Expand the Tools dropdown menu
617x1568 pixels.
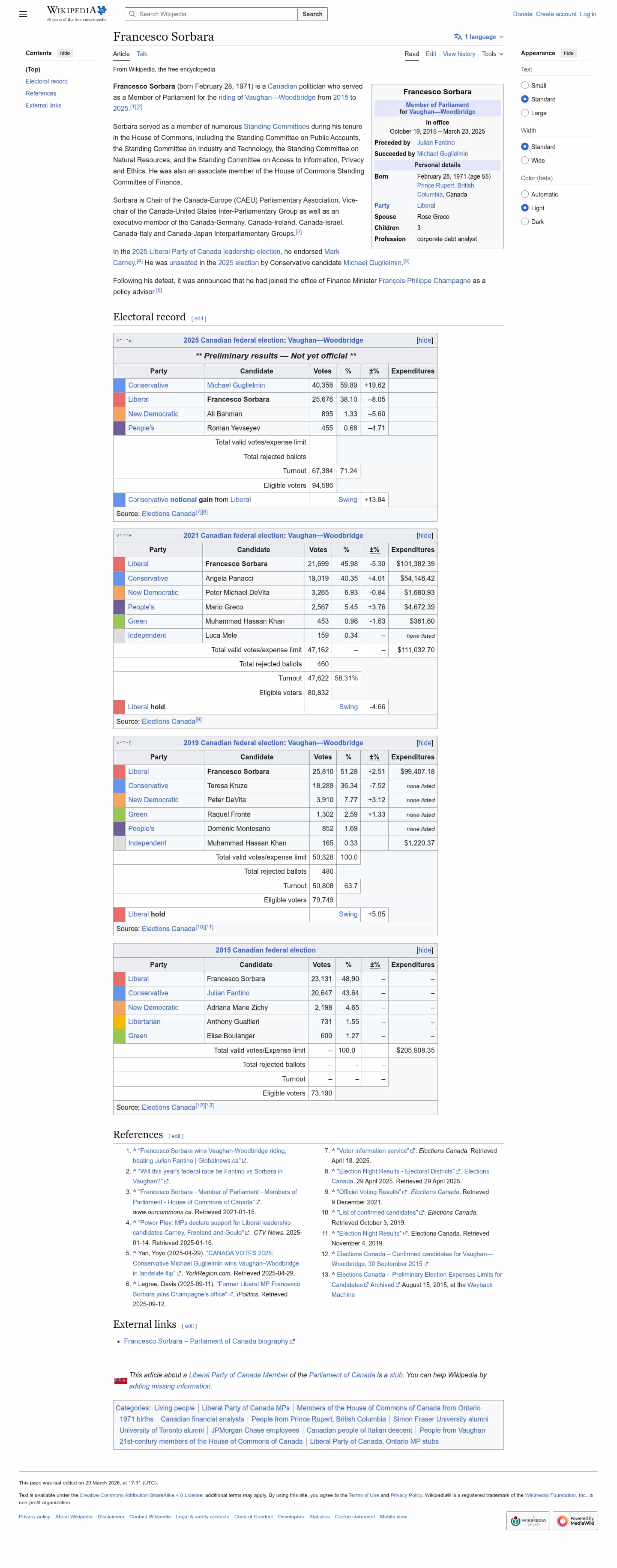pyautogui.click(x=492, y=54)
